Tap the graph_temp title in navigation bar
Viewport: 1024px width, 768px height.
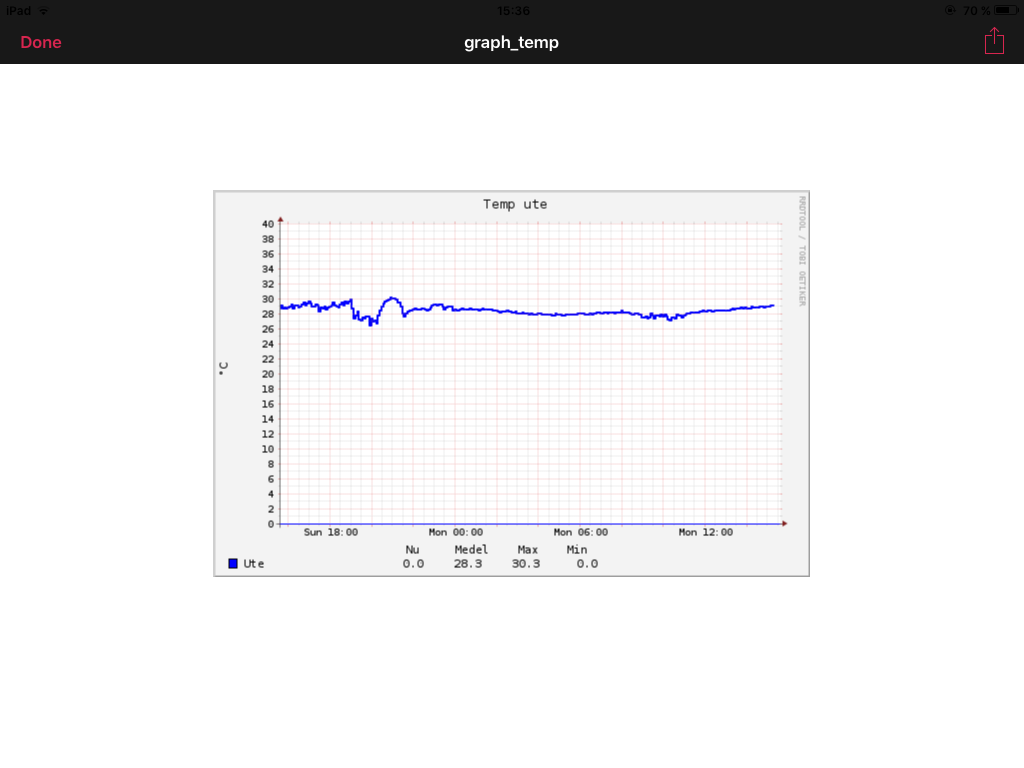click(x=511, y=42)
